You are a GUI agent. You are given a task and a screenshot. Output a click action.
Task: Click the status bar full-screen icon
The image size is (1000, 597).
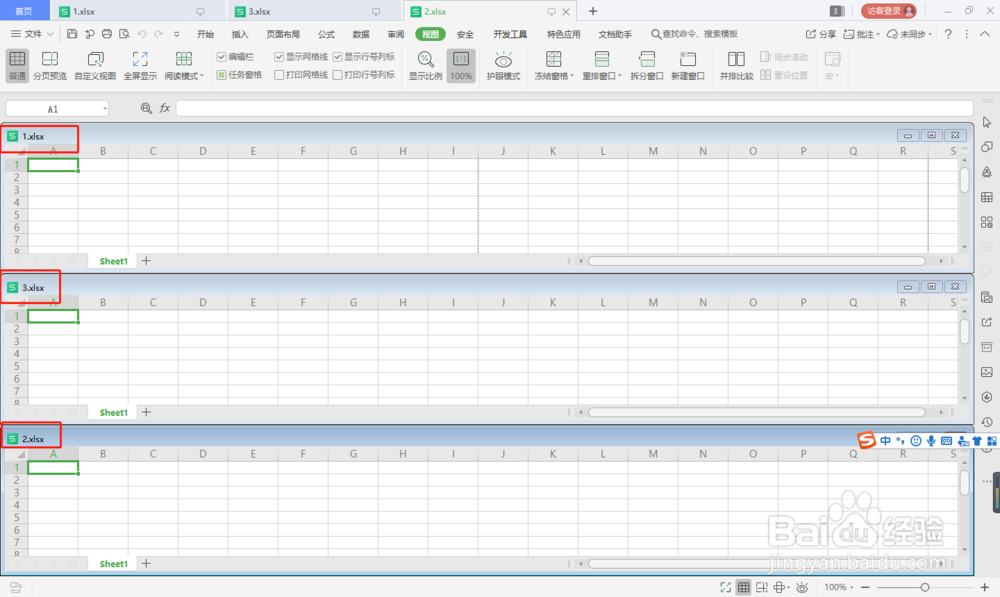(x=725, y=587)
